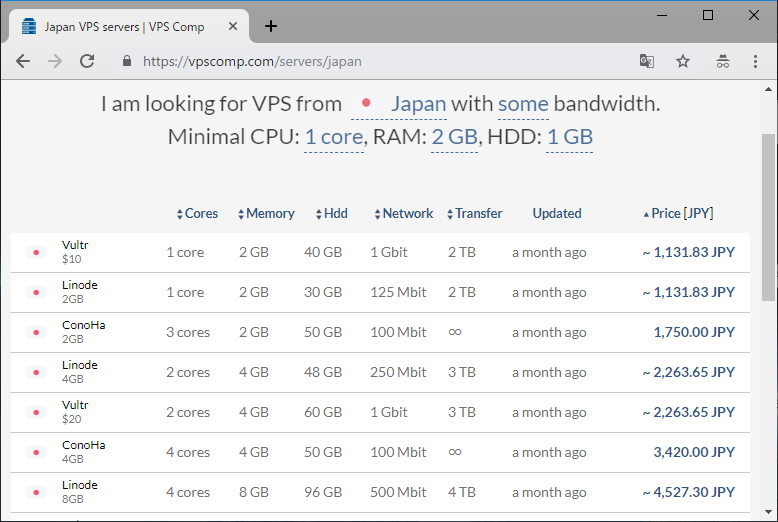Sort table by Memory column
Screen dimensions: 778x522
(x=266, y=213)
